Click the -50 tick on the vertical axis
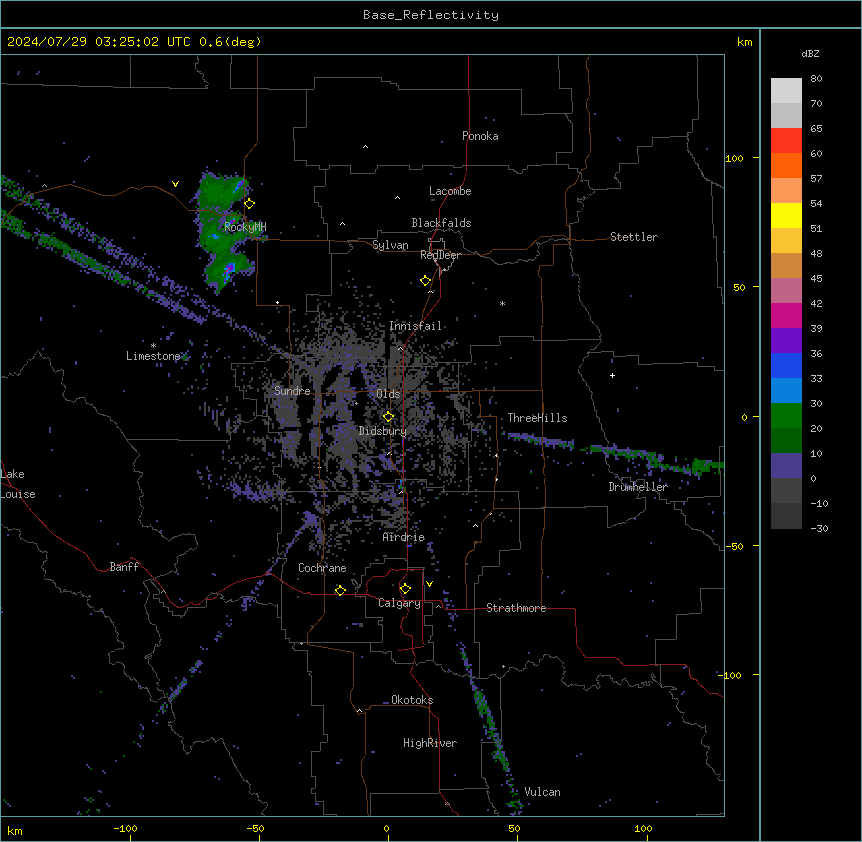This screenshot has width=862, height=842. coord(733,546)
